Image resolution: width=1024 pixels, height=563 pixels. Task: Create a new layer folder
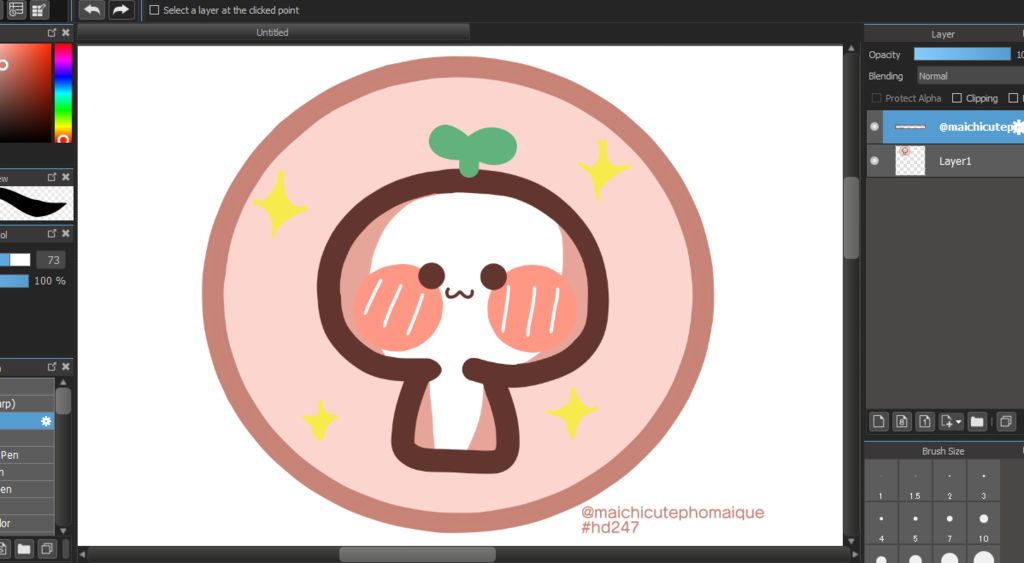click(977, 421)
